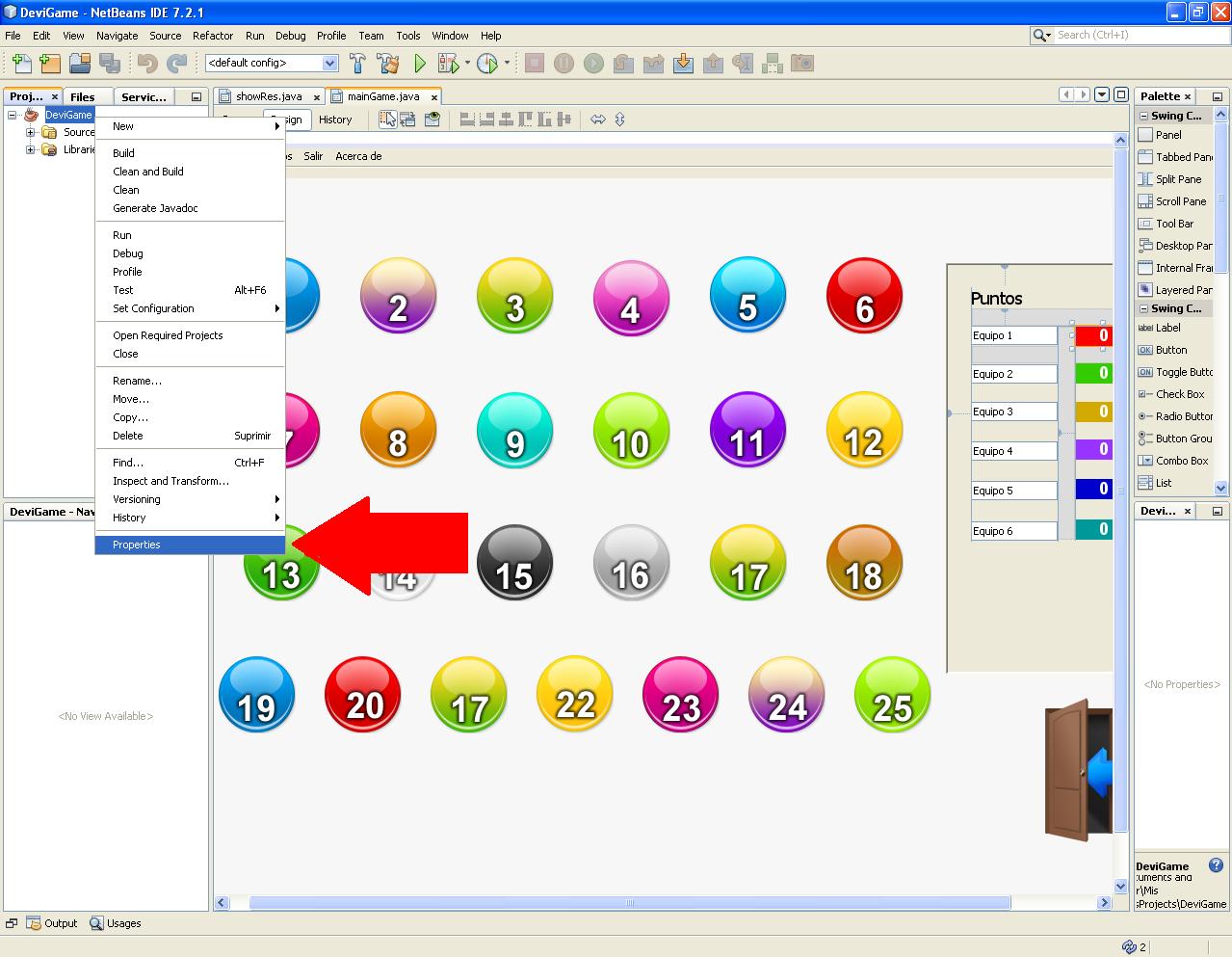Image resolution: width=1232 pixels, height=957 pixels.
Task: Switch to the History editor view
Action: click(x=335, y=120)
